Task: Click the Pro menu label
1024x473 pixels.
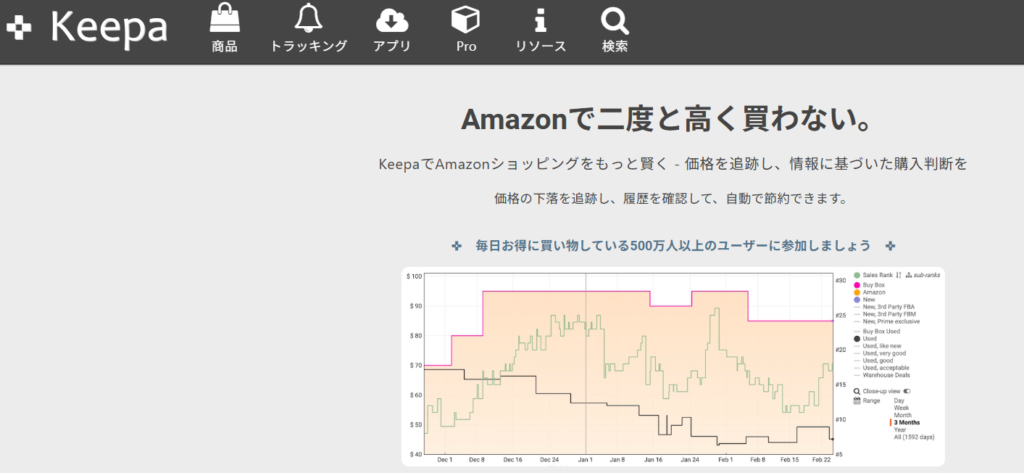Action: (466, 46)
